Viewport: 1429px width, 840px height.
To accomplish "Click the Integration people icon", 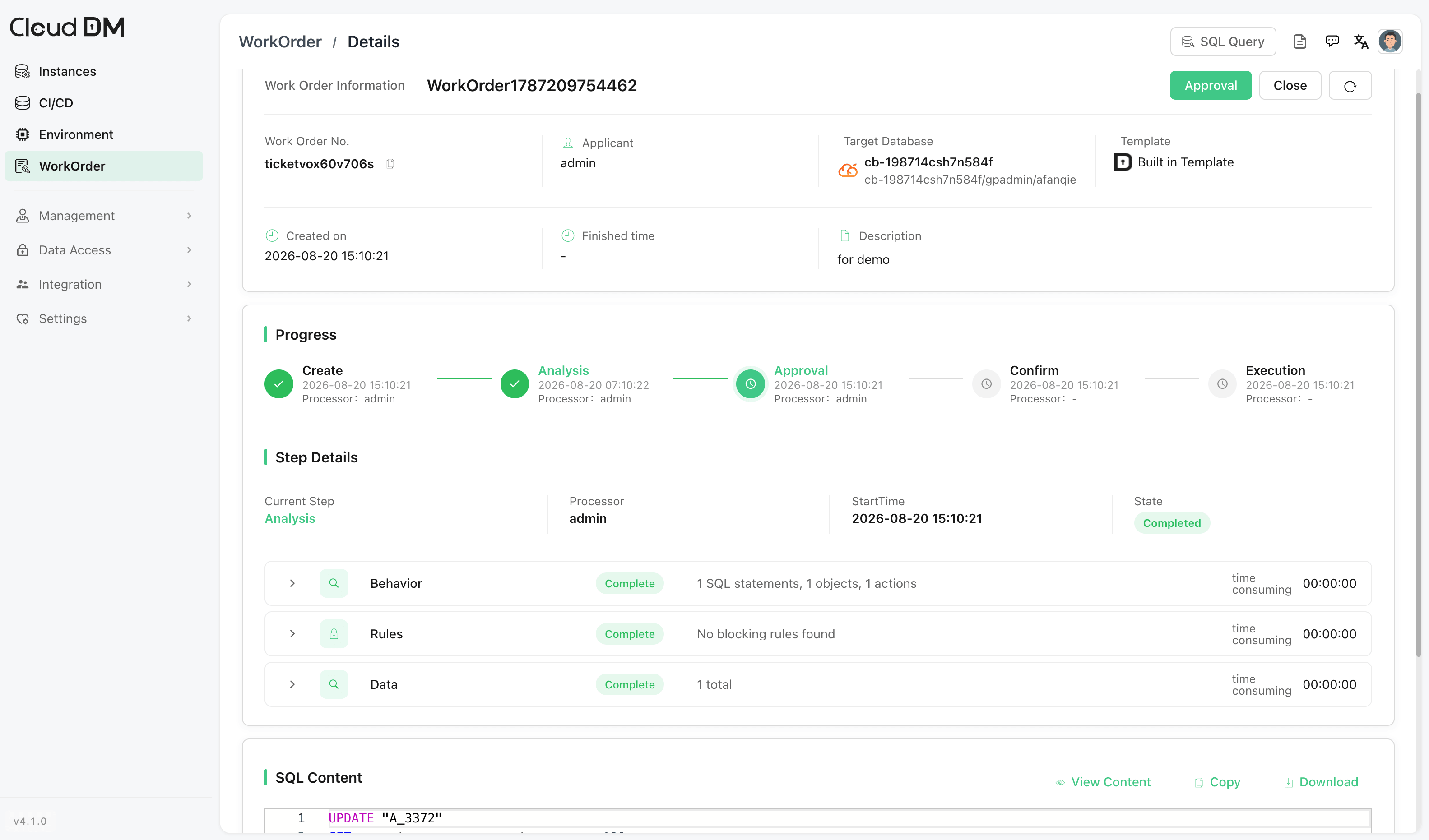I will pos(23,284).
